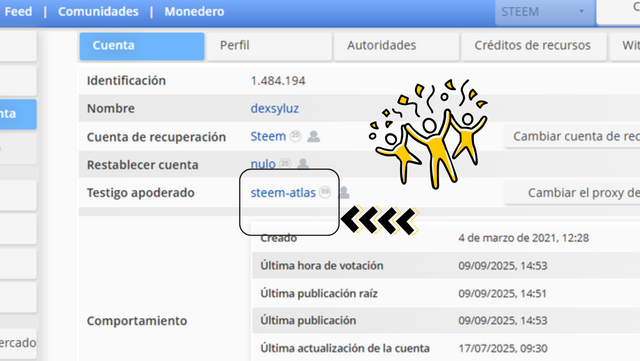
Task: Click the Testigo apoderado label
Action: point(140,193)
